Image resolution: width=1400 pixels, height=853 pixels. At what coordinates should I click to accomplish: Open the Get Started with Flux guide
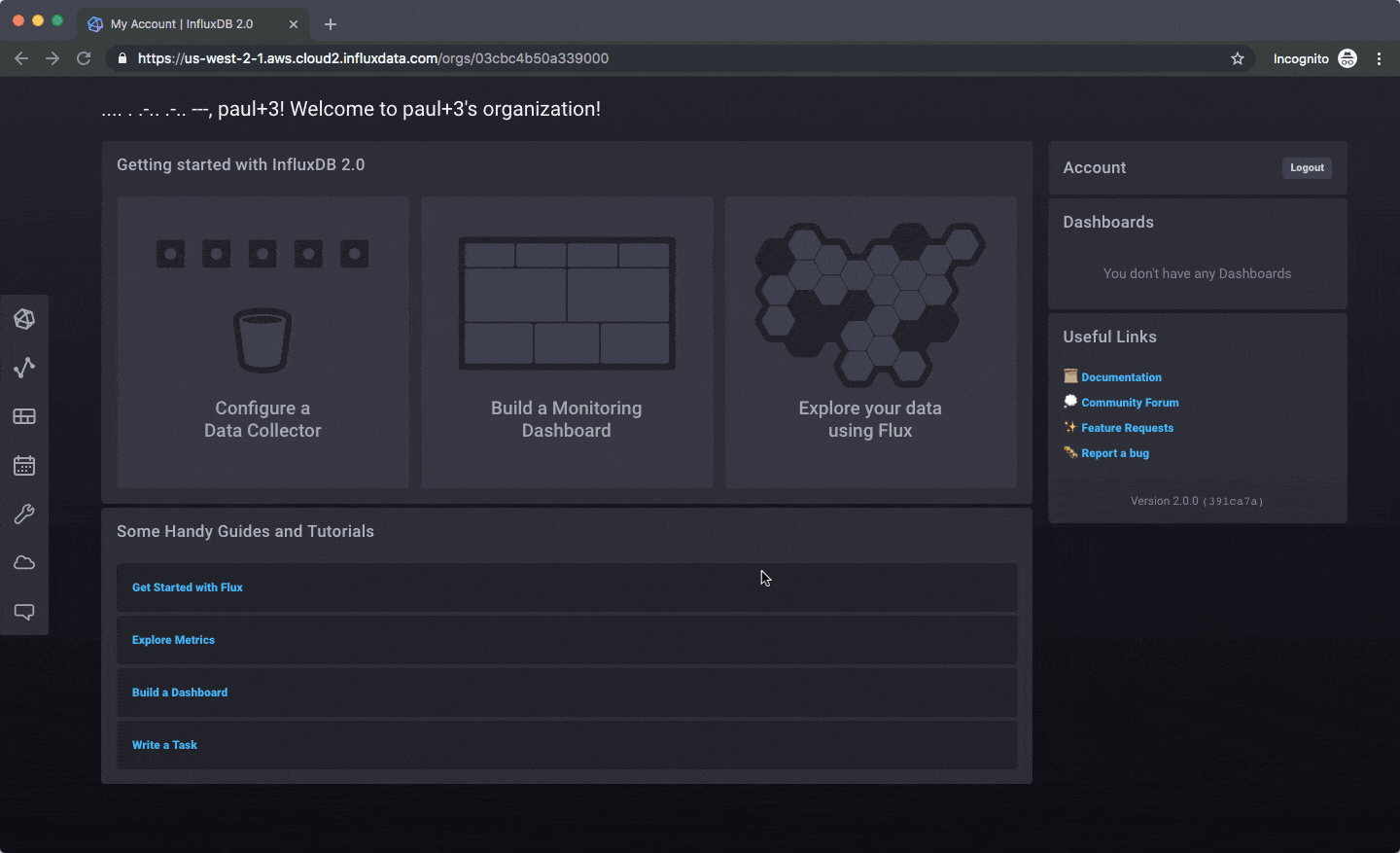187,586
